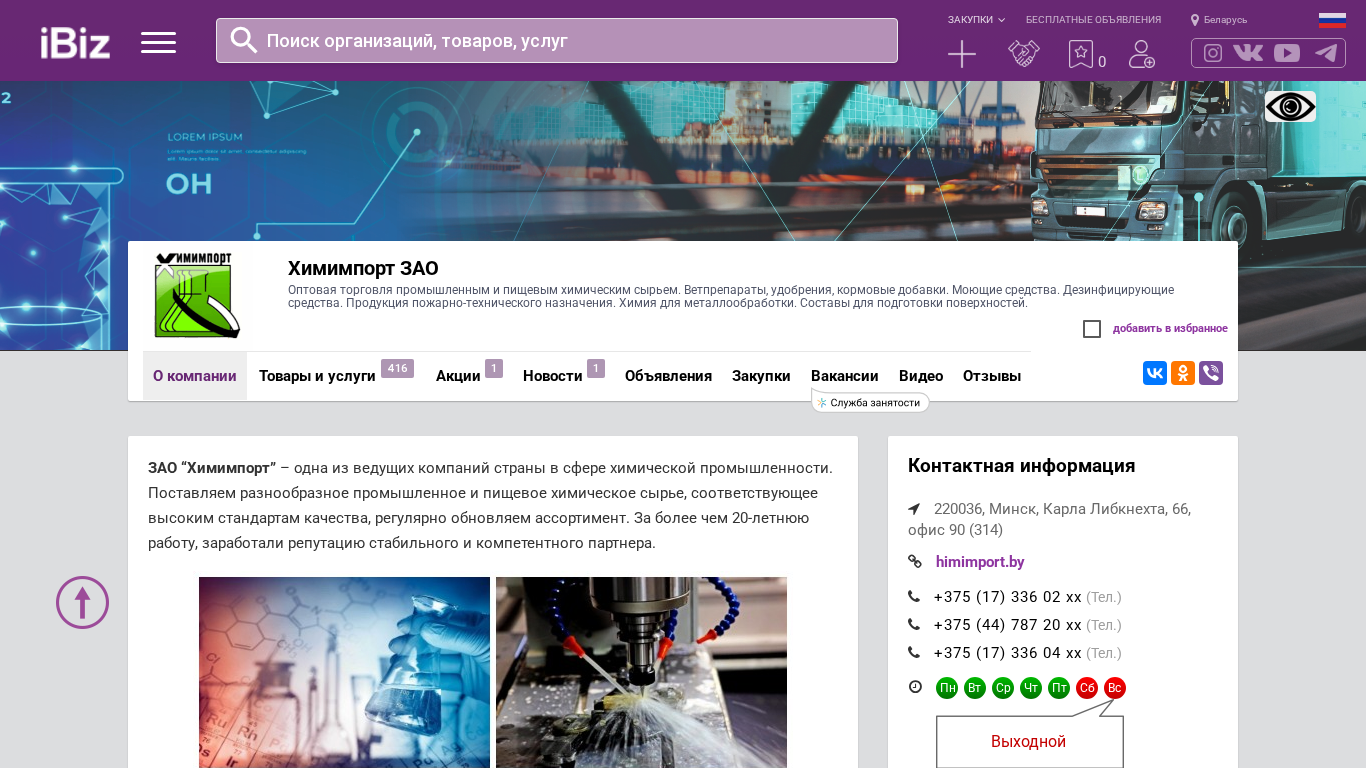This screenshot has height=768, width=1366.
Task: Reveal phone number +375 (17) 336 02
Action: point(1008,597)
